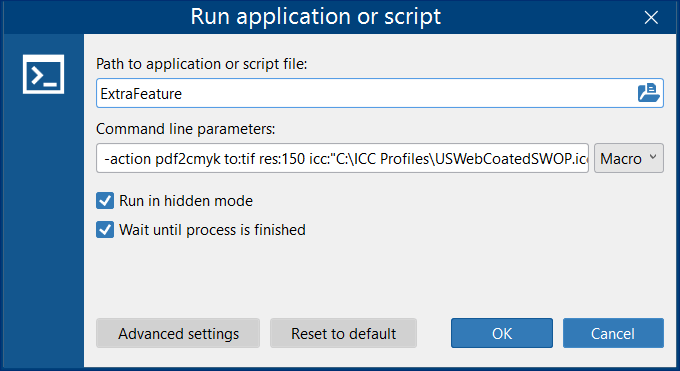Screen dimensions: 680x371
Task: Click the 'Path to application or script file' label
Action: (x=201, y=64)
